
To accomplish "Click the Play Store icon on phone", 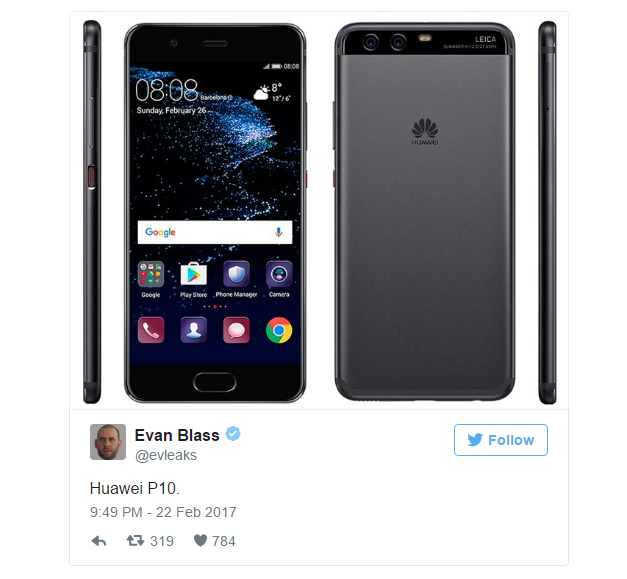I will [194, 274].
